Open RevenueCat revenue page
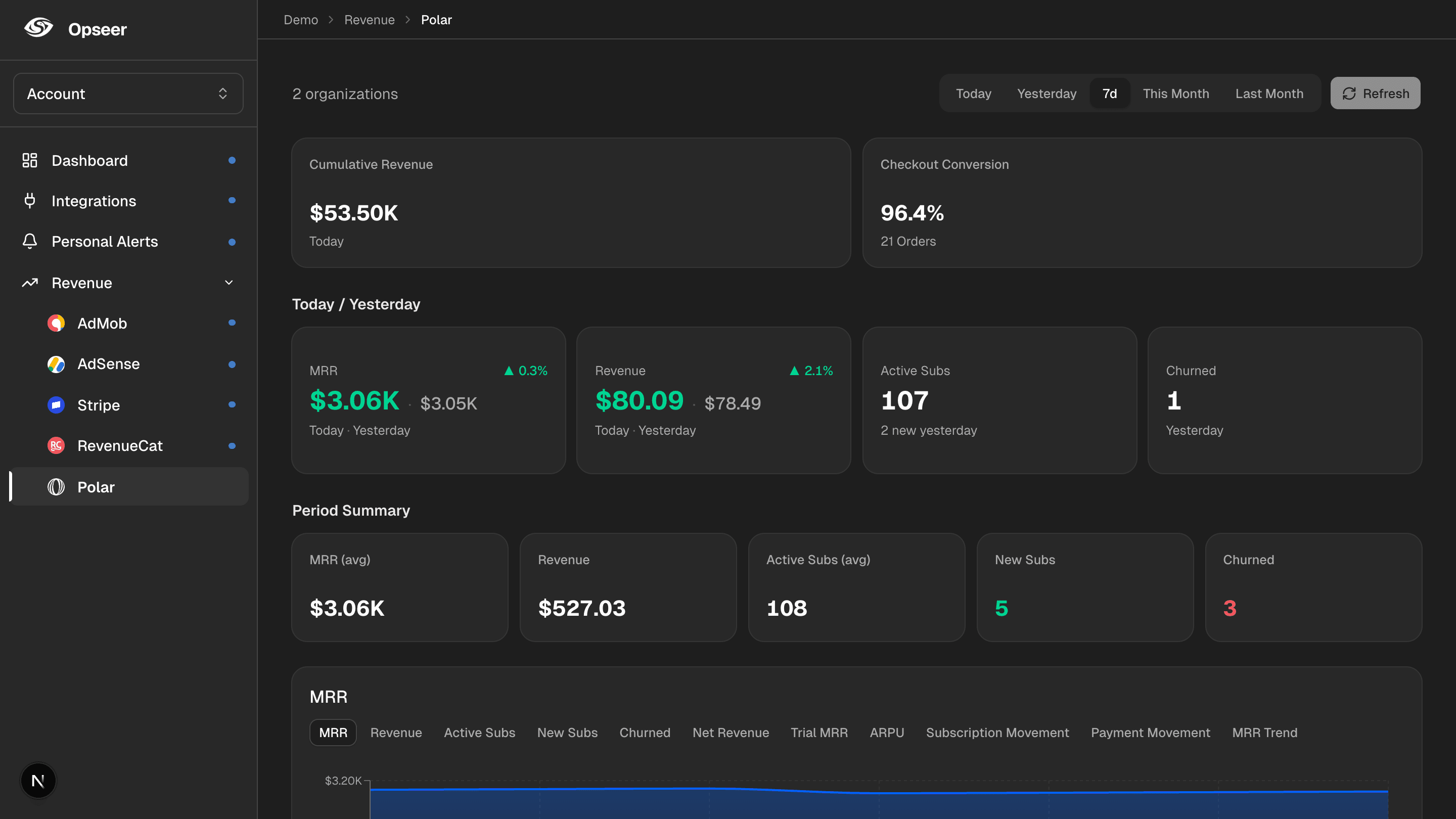Viewport: 1456px width, 819px height. 128,445
